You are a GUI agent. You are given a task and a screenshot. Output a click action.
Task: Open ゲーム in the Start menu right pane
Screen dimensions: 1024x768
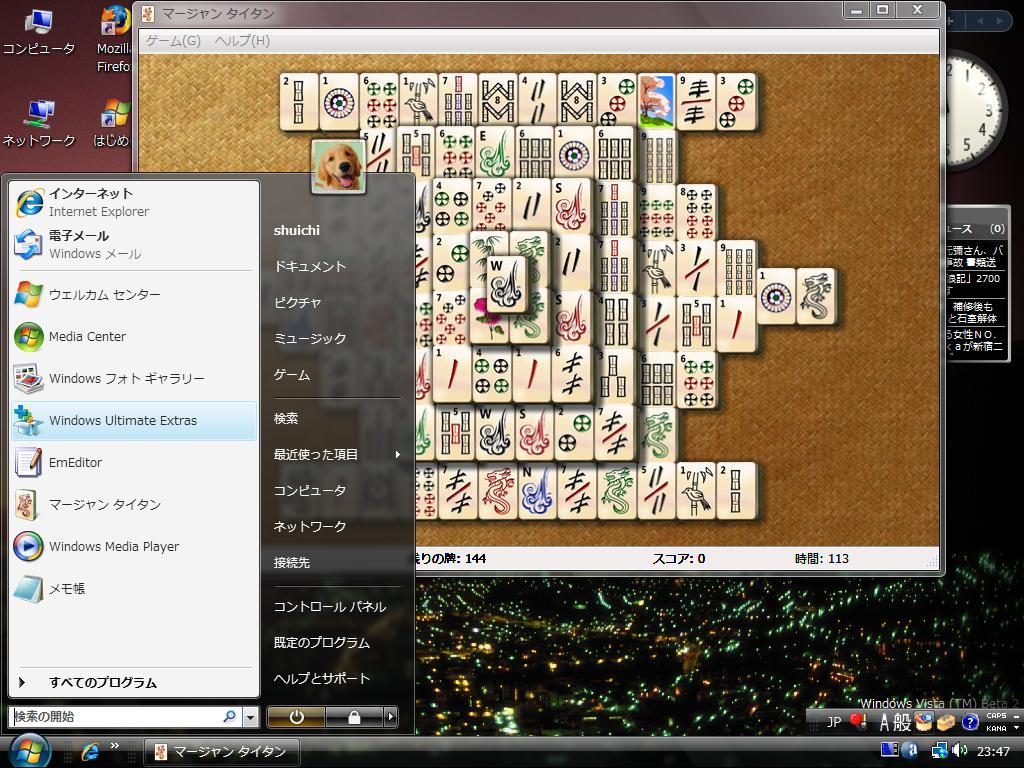tap(291, 375)
